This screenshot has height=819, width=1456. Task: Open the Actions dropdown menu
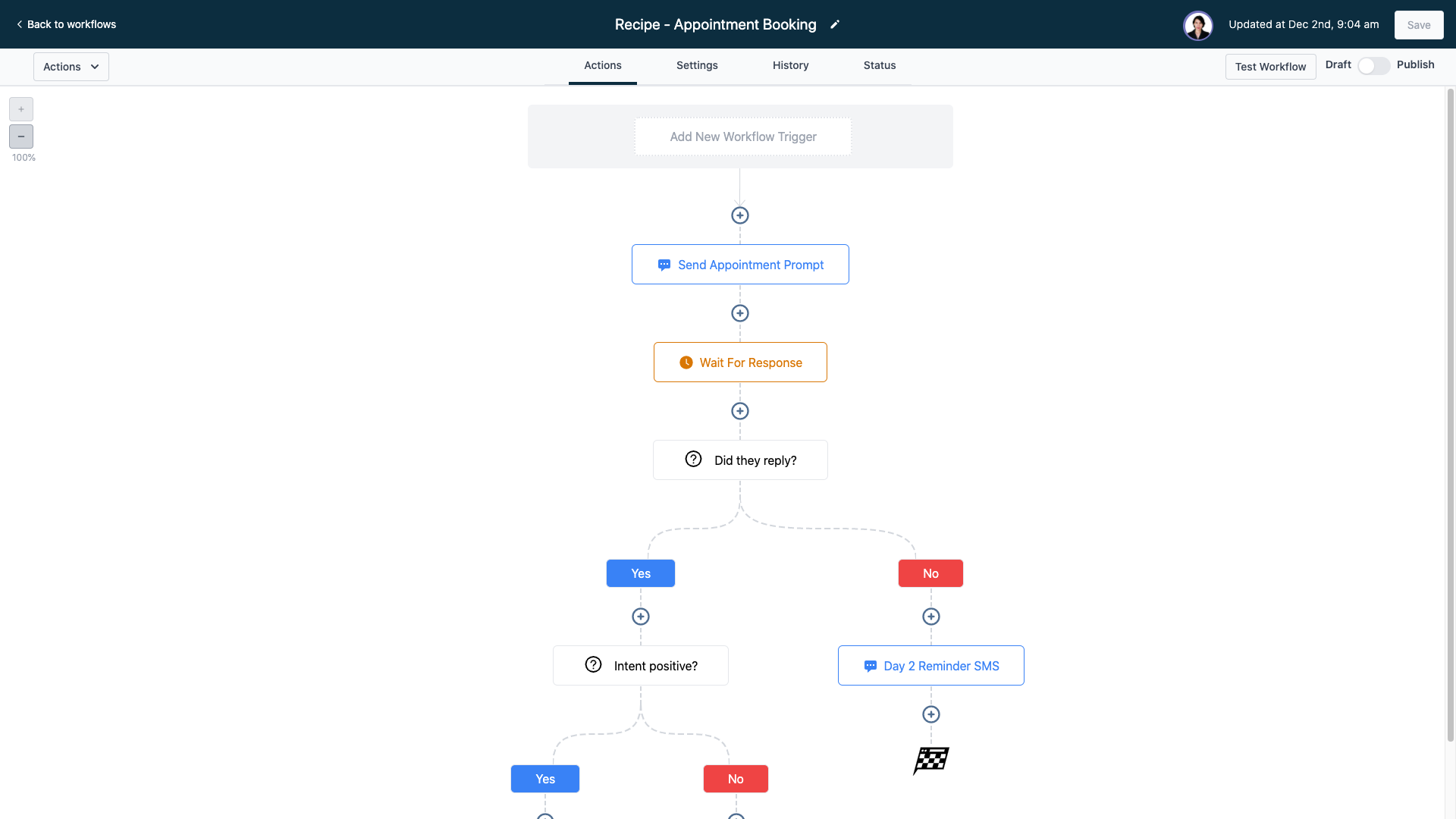[x=71, y=67]
